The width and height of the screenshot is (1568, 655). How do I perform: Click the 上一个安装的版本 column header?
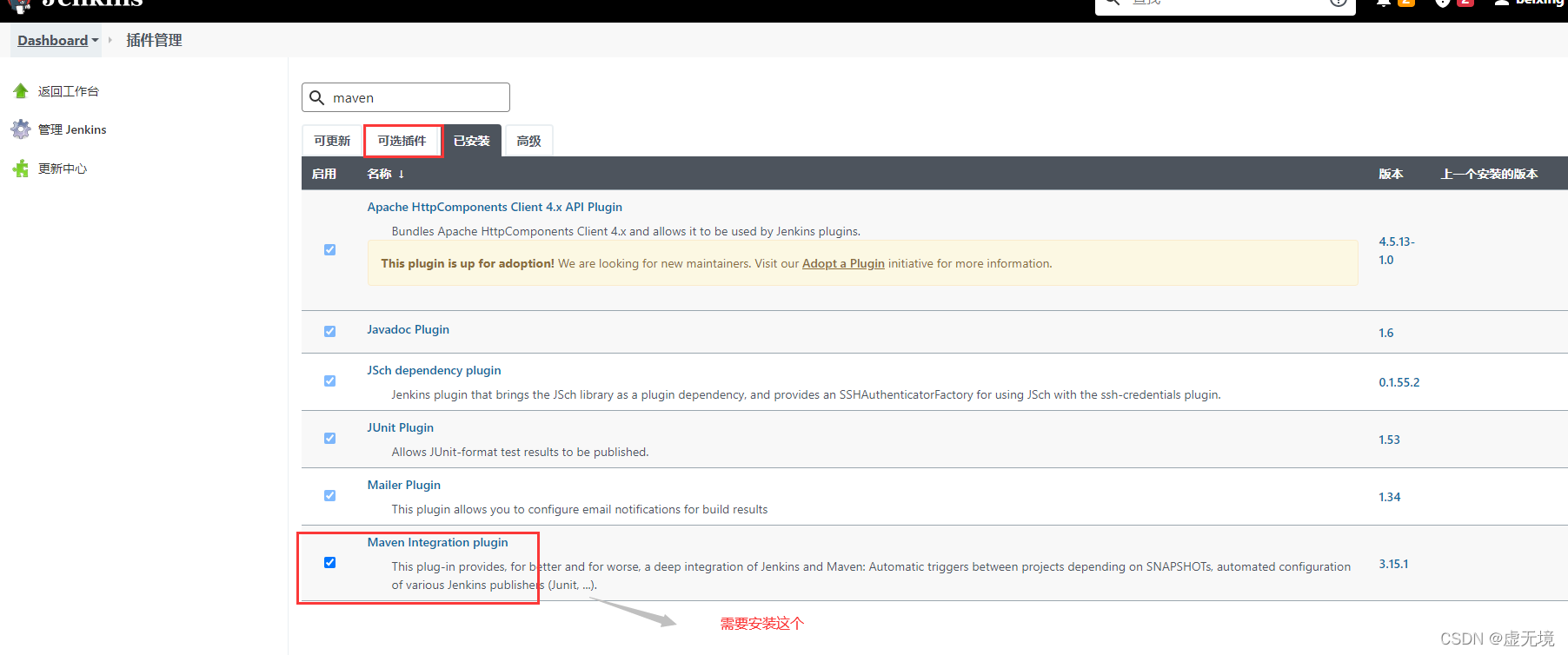1489,174
